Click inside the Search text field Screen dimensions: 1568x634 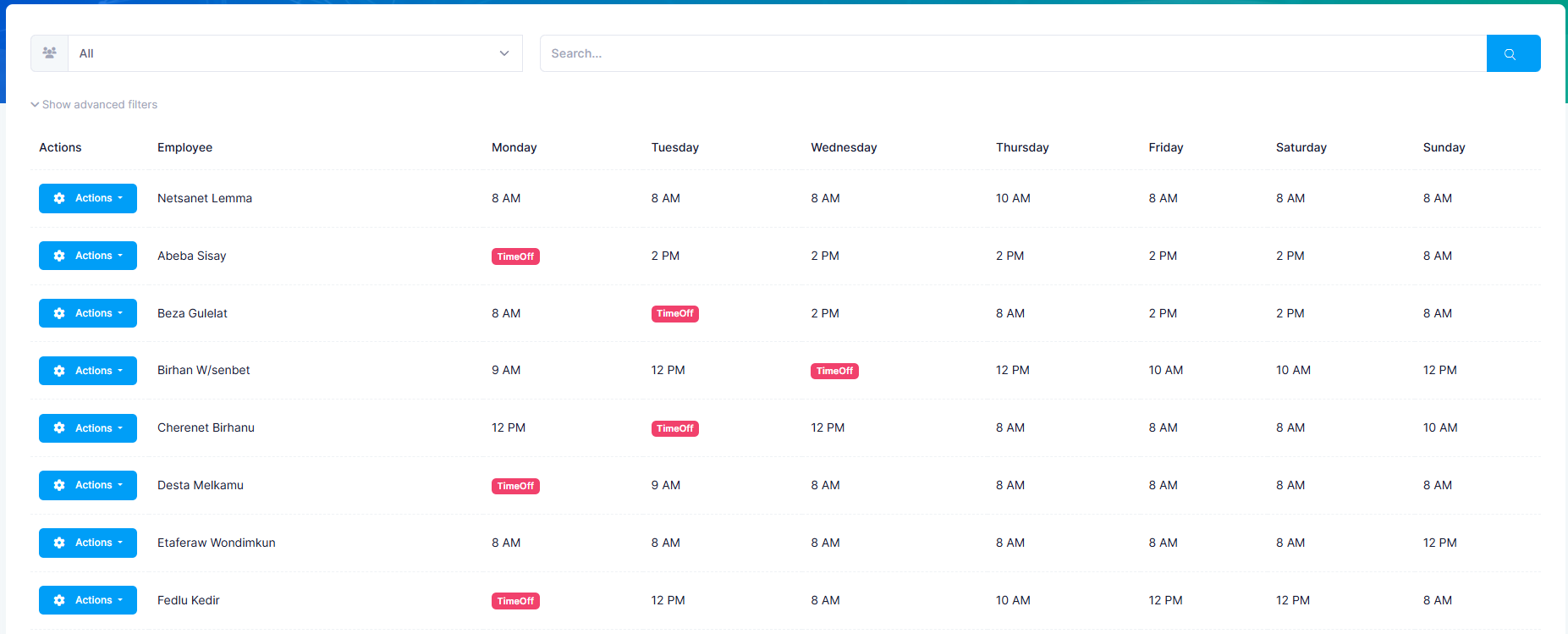point(1012,53)
